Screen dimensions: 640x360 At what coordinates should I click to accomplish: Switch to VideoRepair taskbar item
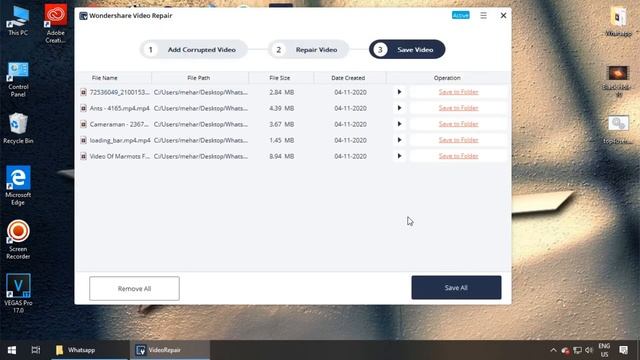pyautogui.click(x=170, y=350)
